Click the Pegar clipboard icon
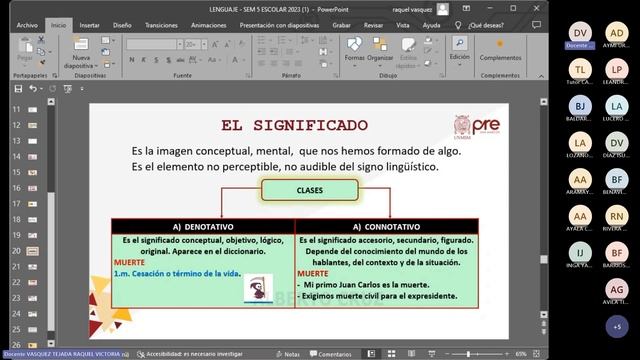Viewport: 640px width, 360px height. point(25,45)
